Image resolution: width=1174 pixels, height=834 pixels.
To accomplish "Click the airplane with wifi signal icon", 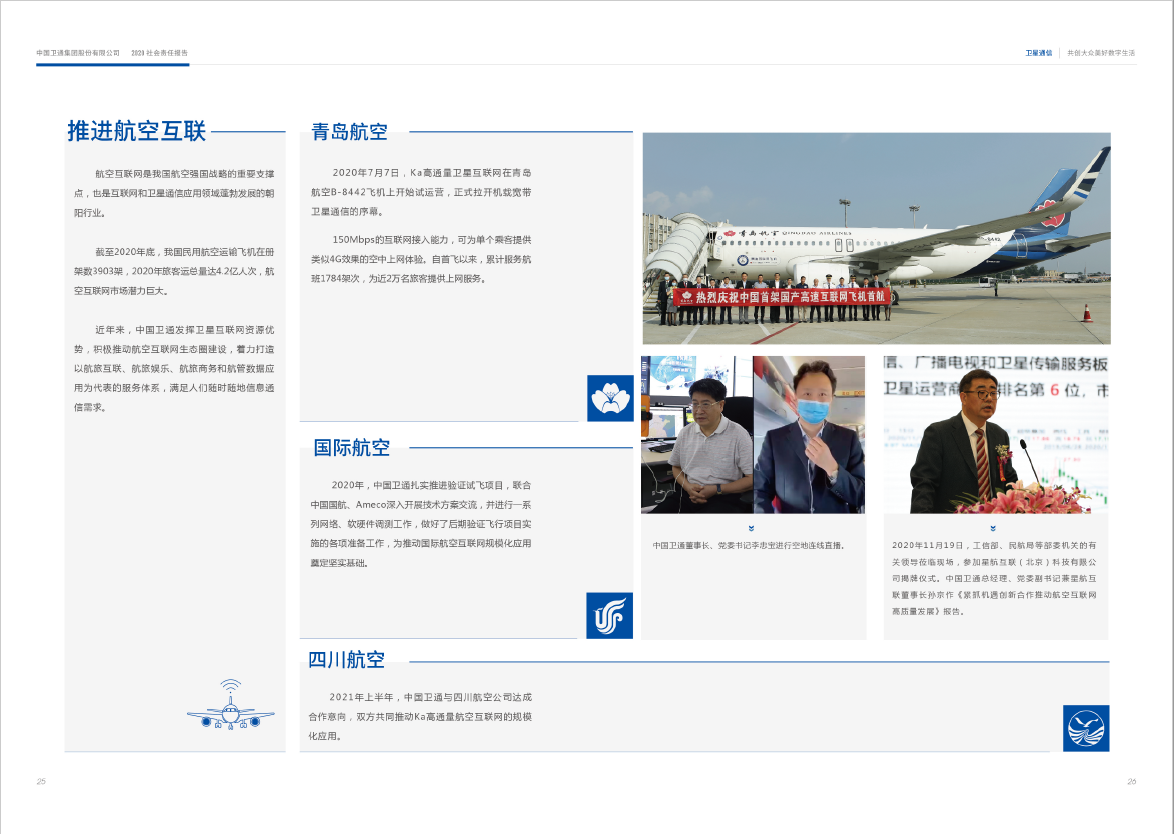I will pyautogui.click(x=231, y=705).
